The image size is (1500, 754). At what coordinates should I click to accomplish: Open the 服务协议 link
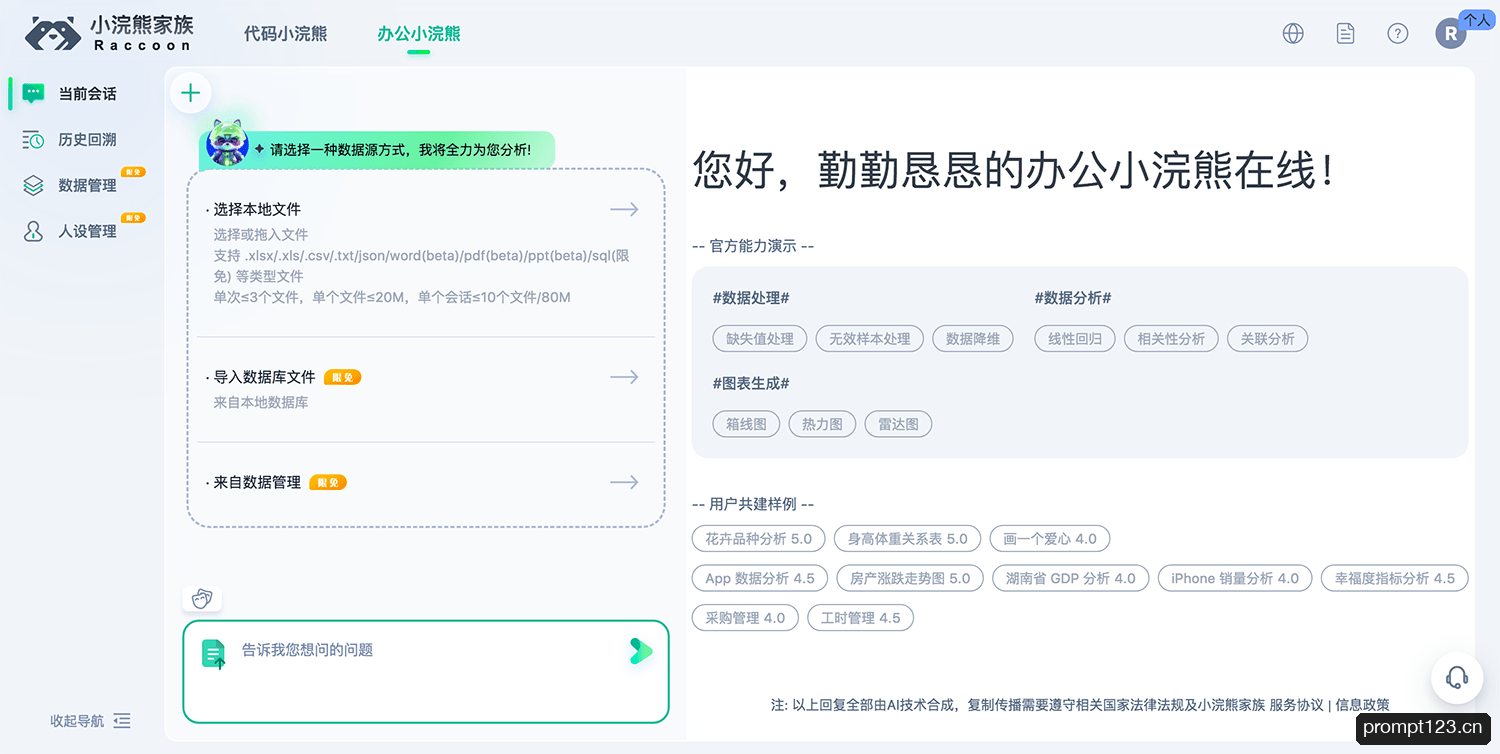click(x=1297, y=705)
